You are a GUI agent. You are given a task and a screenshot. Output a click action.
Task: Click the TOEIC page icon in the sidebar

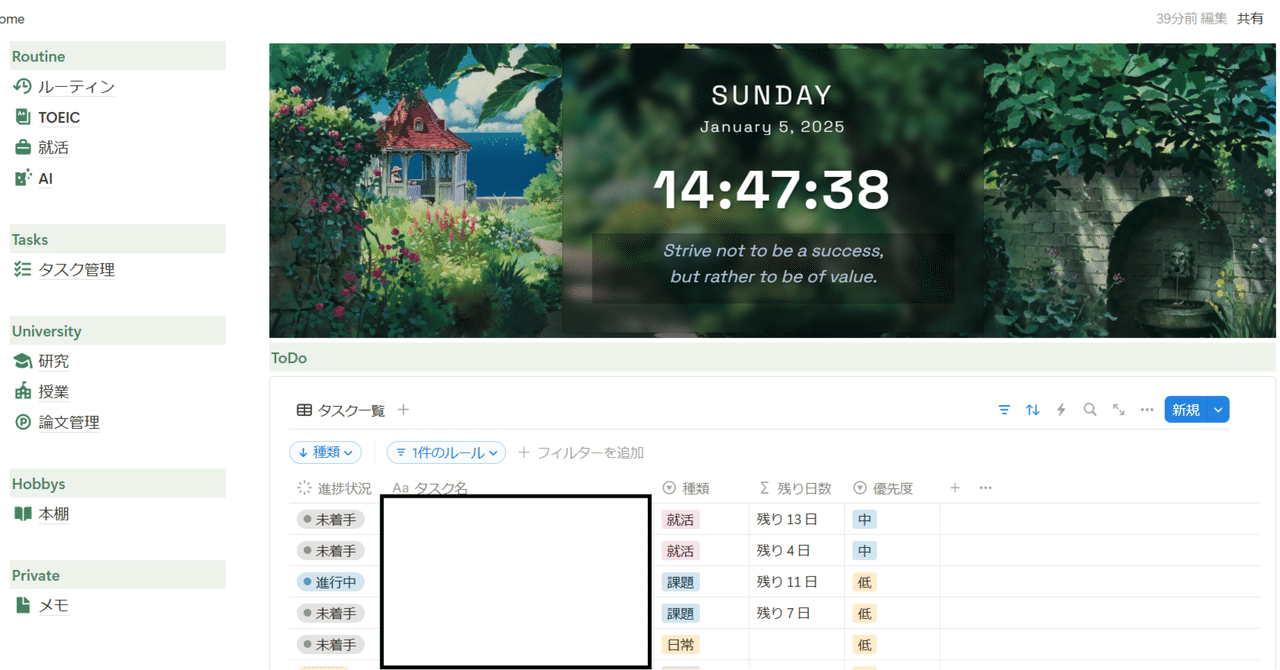[23, 117]
